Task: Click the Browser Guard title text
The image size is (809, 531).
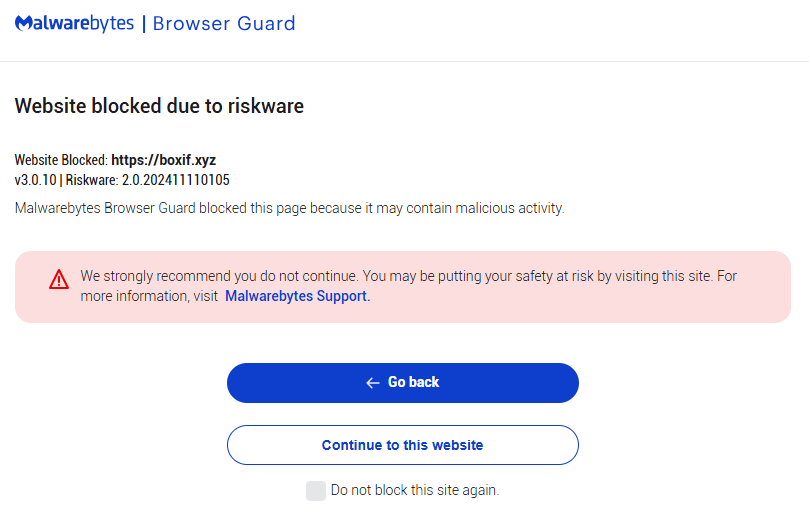Action: (224, 23)
